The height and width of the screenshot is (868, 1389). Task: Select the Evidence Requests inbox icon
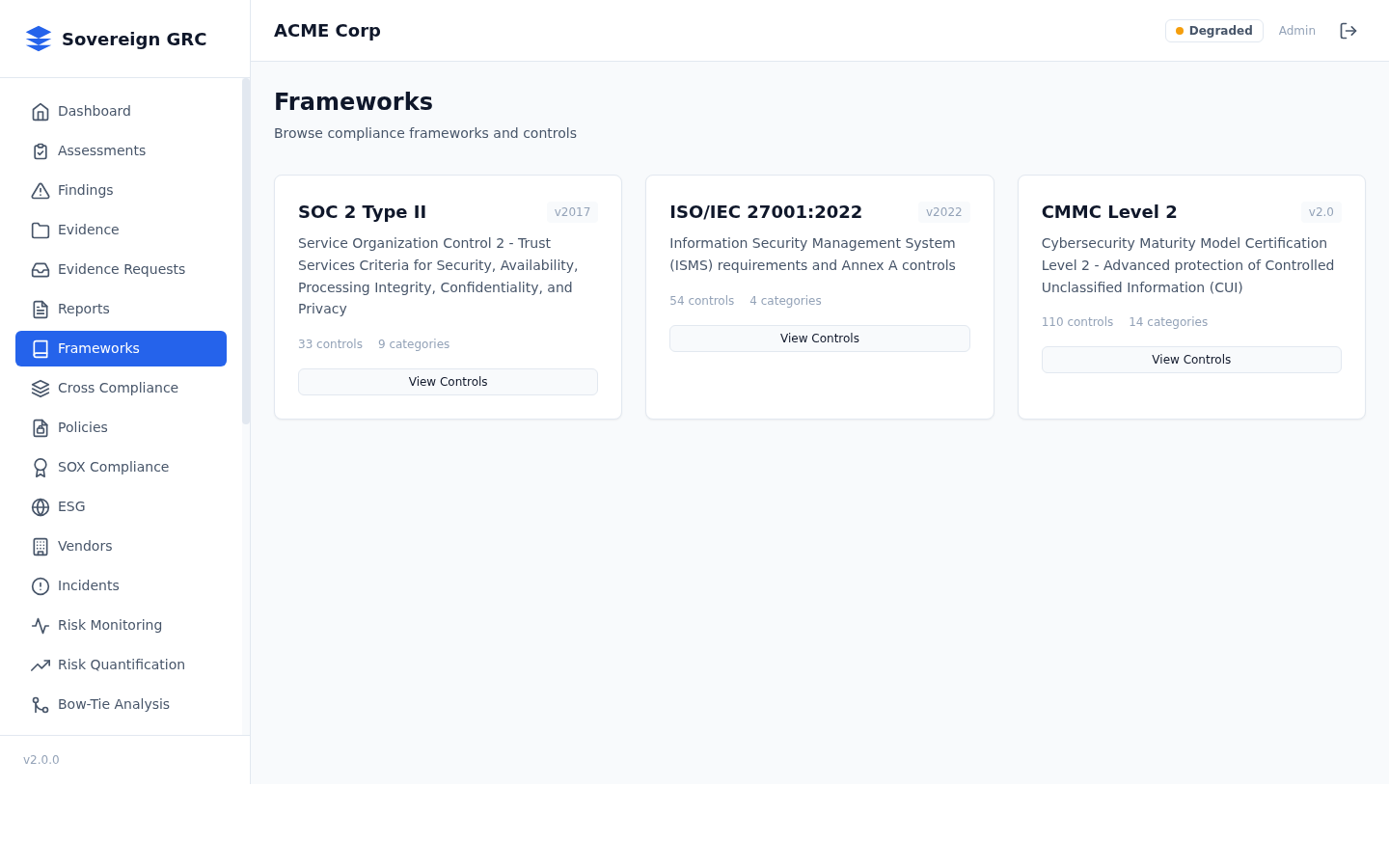(41, 269)
